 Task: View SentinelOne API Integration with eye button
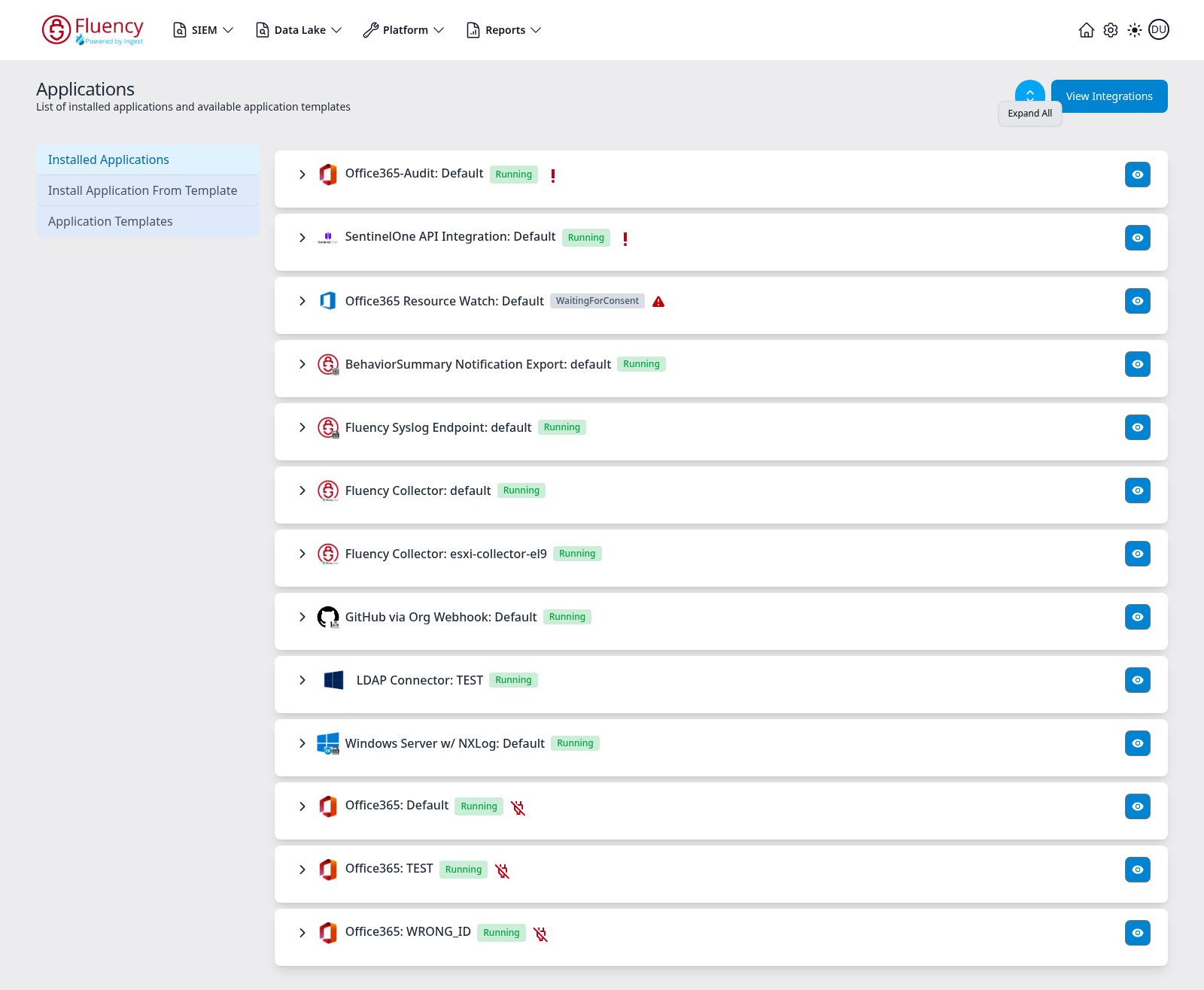pyautogui.click(x=1138, y=238)
